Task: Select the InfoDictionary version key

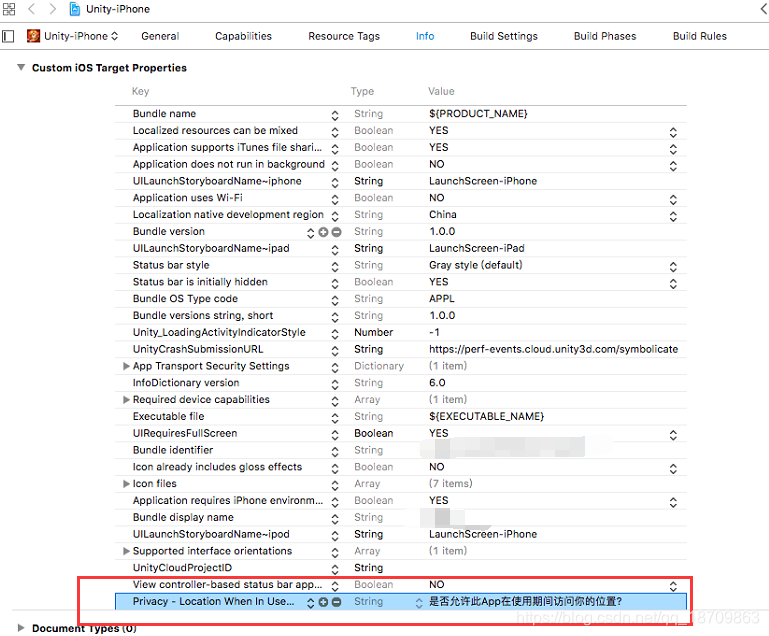Action: tap(186, 383)
